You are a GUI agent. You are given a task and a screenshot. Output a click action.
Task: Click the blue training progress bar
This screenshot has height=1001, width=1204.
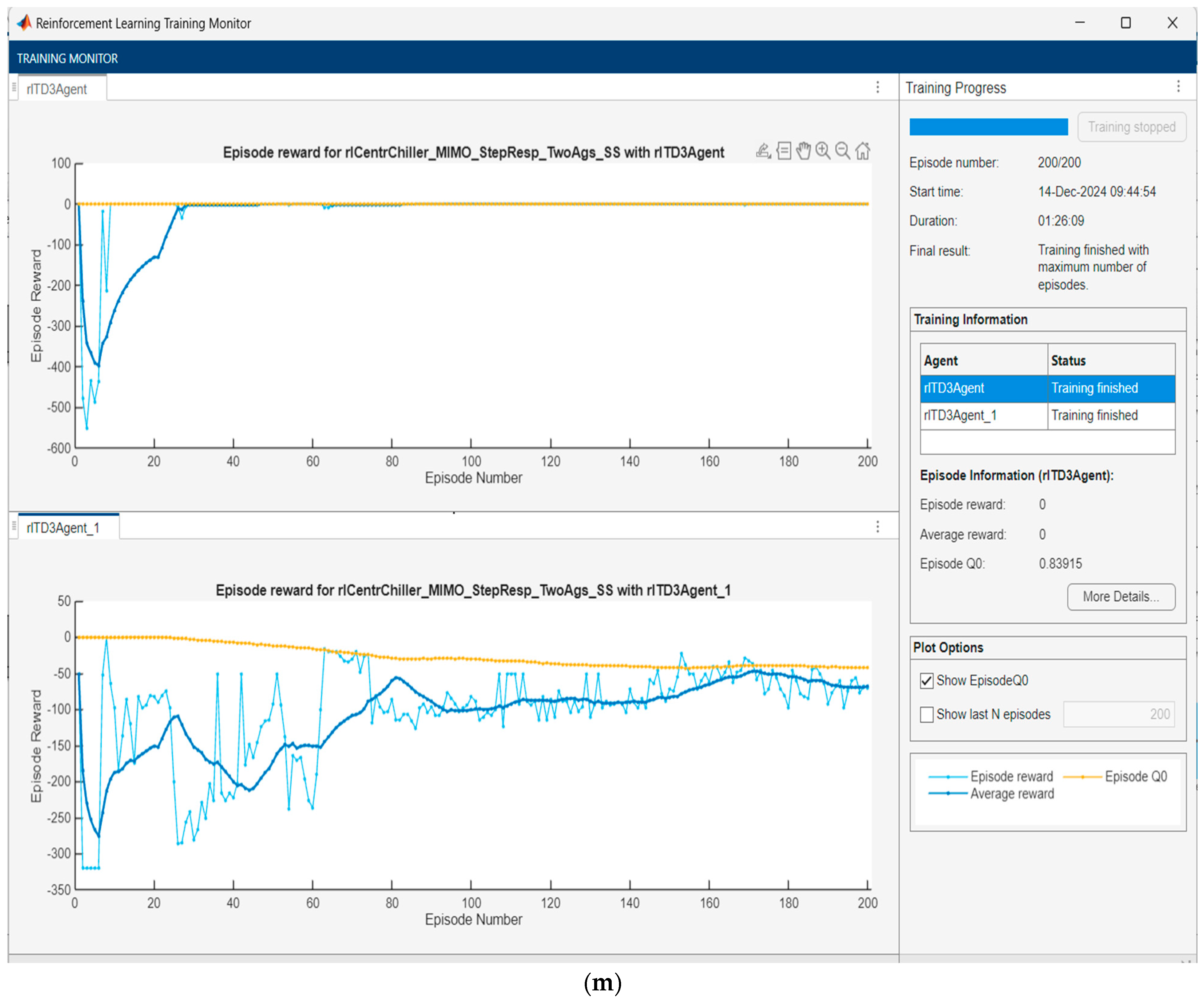tap(988, 127)
